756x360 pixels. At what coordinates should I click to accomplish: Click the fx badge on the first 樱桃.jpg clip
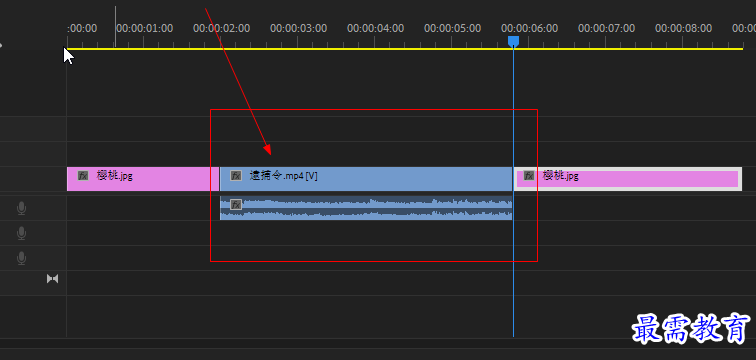[83, 175]
